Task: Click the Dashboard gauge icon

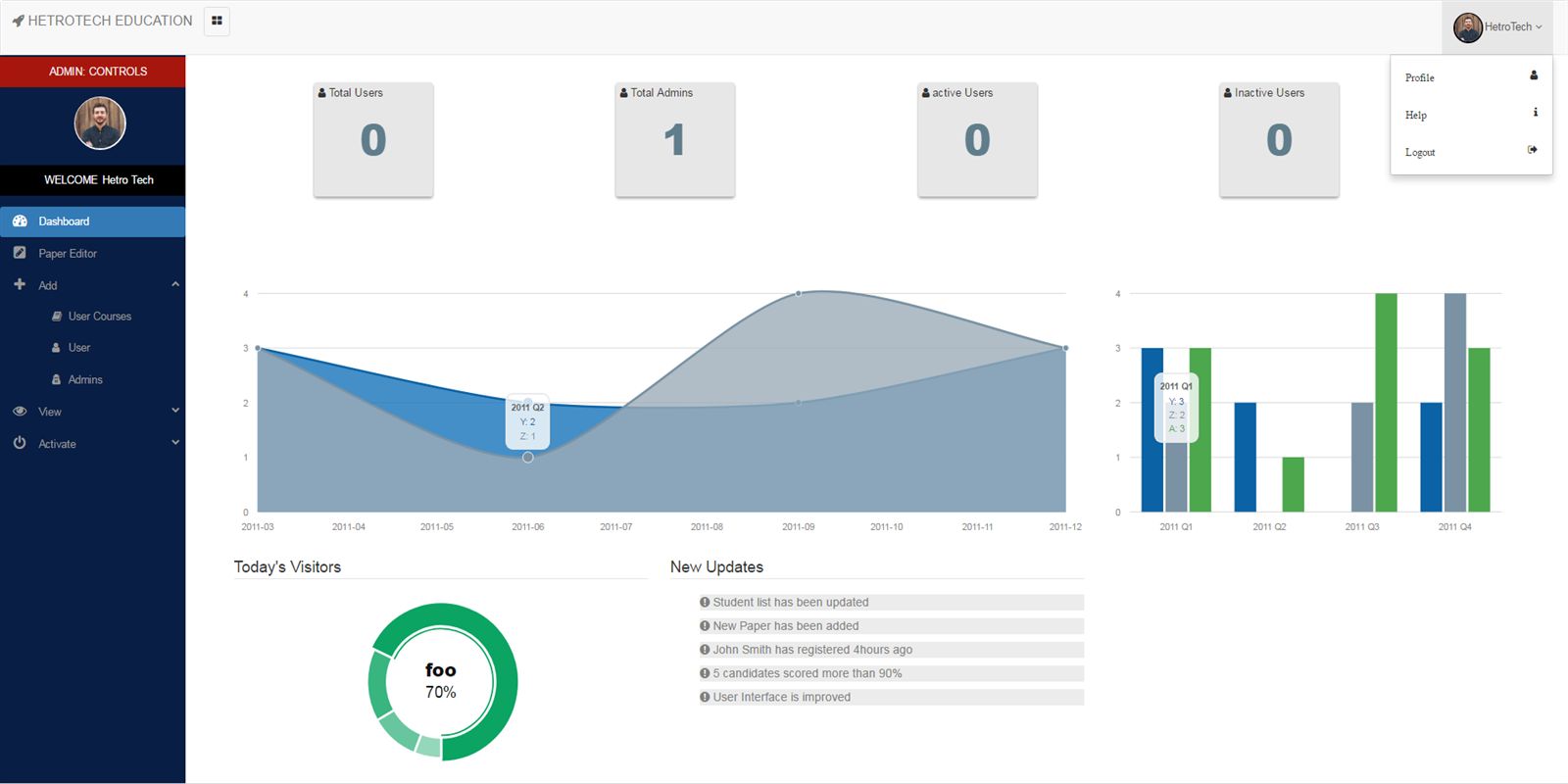Action: [x=20, y=221]
